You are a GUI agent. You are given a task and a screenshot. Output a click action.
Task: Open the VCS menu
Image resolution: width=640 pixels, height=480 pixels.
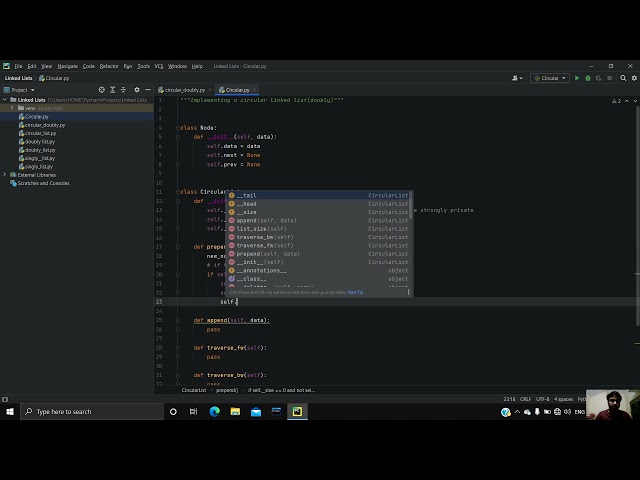(159, 66)
